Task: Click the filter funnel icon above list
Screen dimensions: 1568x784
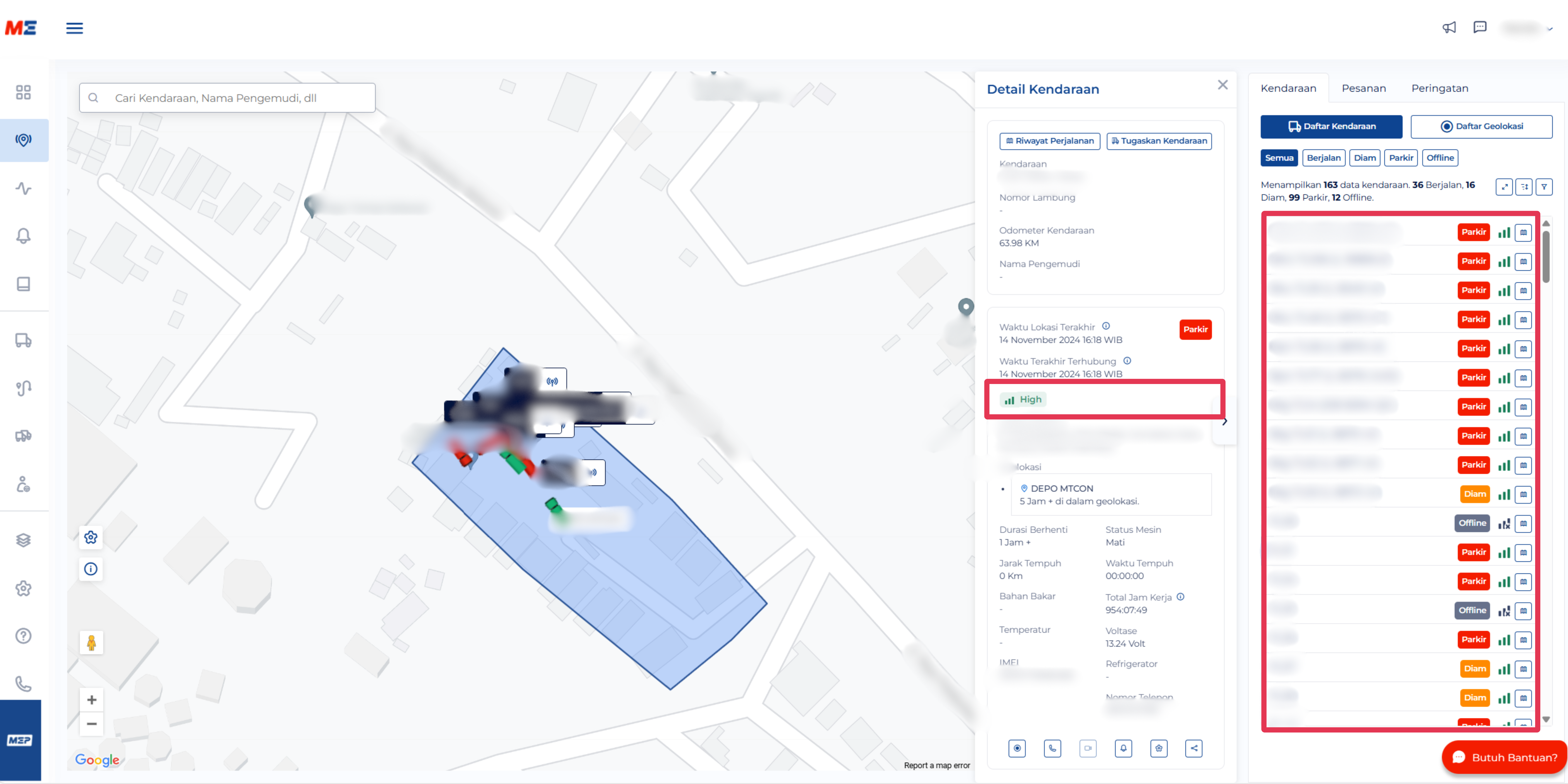Action: click(1544, 187)
